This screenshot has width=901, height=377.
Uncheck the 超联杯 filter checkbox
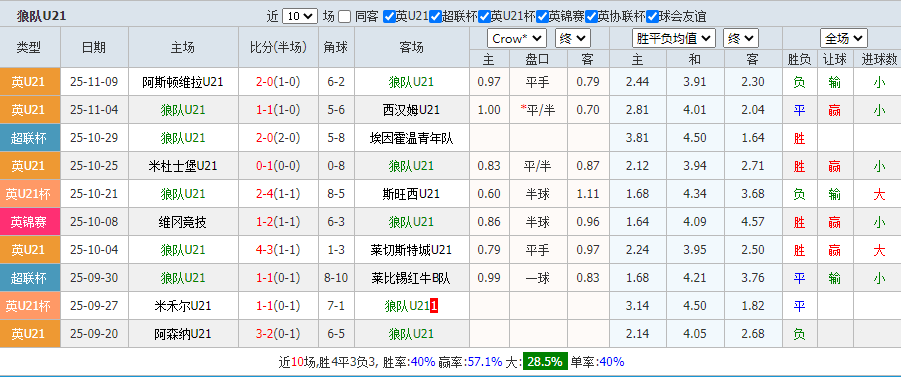pyautogui.click(x=435, y=17)
